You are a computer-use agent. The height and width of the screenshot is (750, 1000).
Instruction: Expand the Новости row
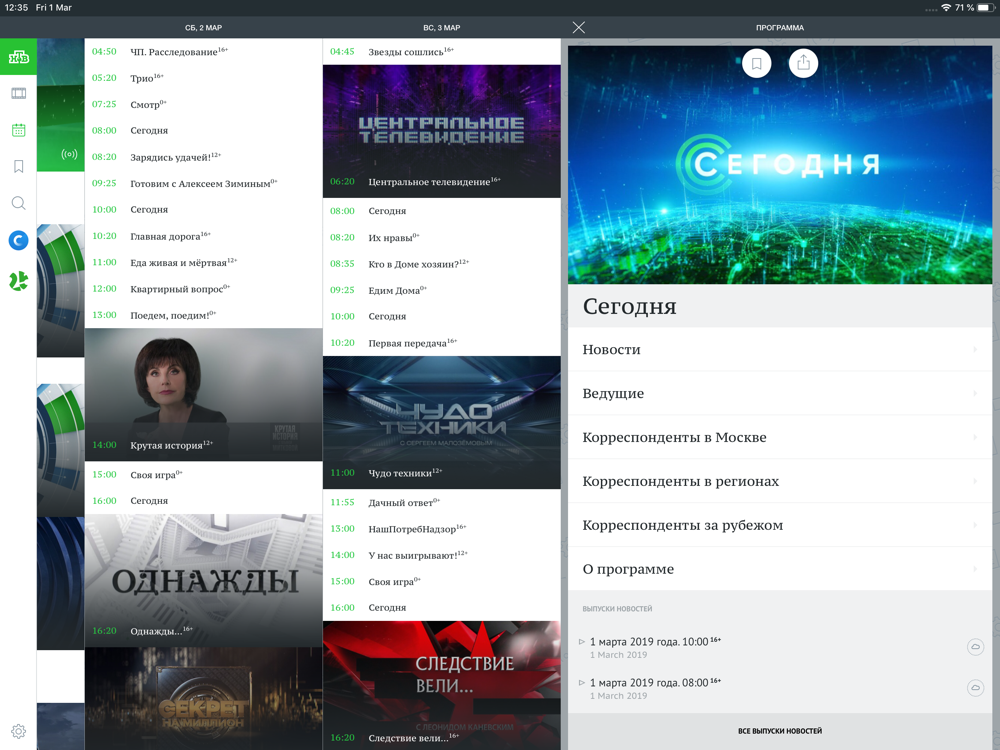779,349
